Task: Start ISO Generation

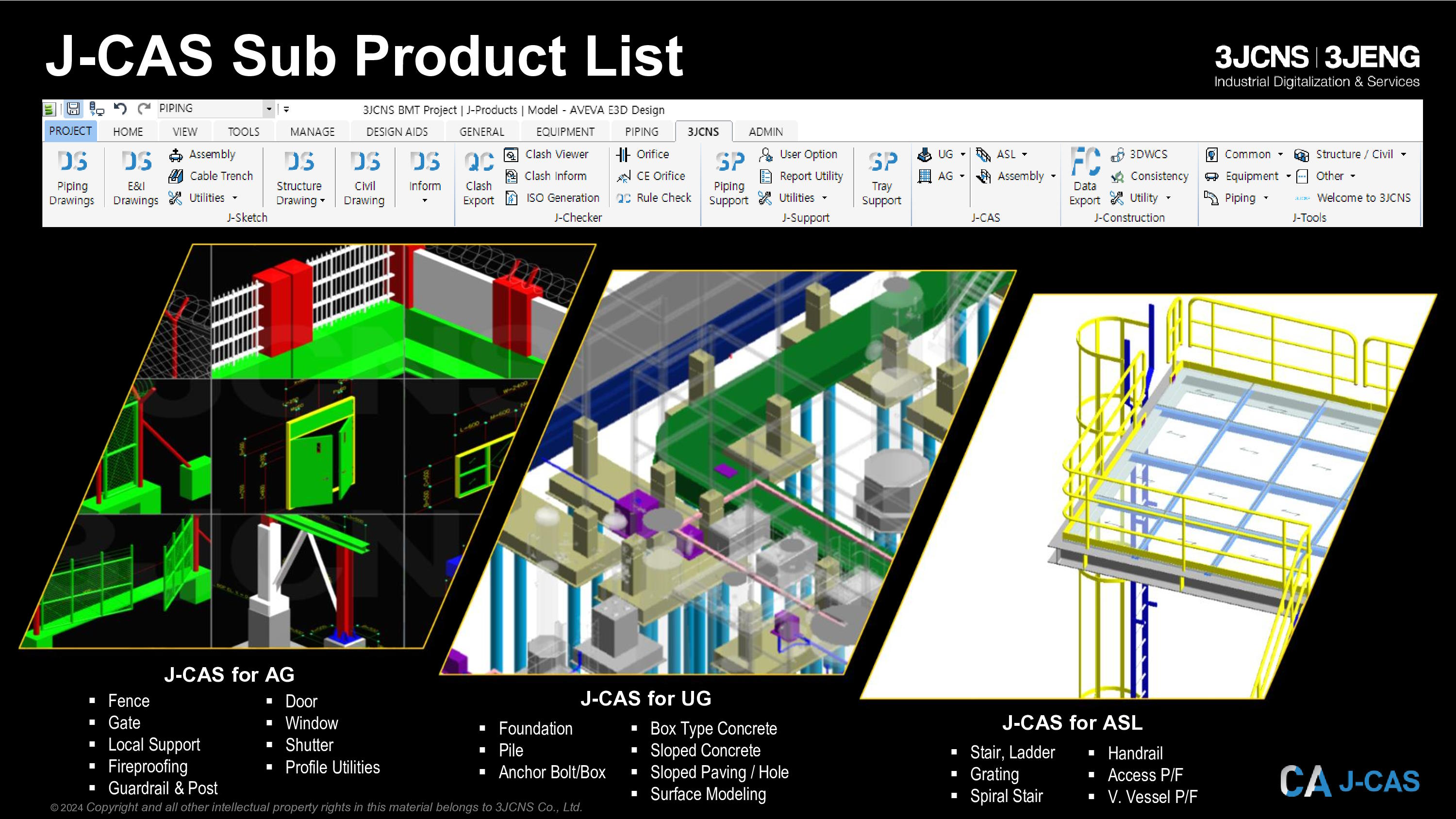Action: click(x=552, y=198)
